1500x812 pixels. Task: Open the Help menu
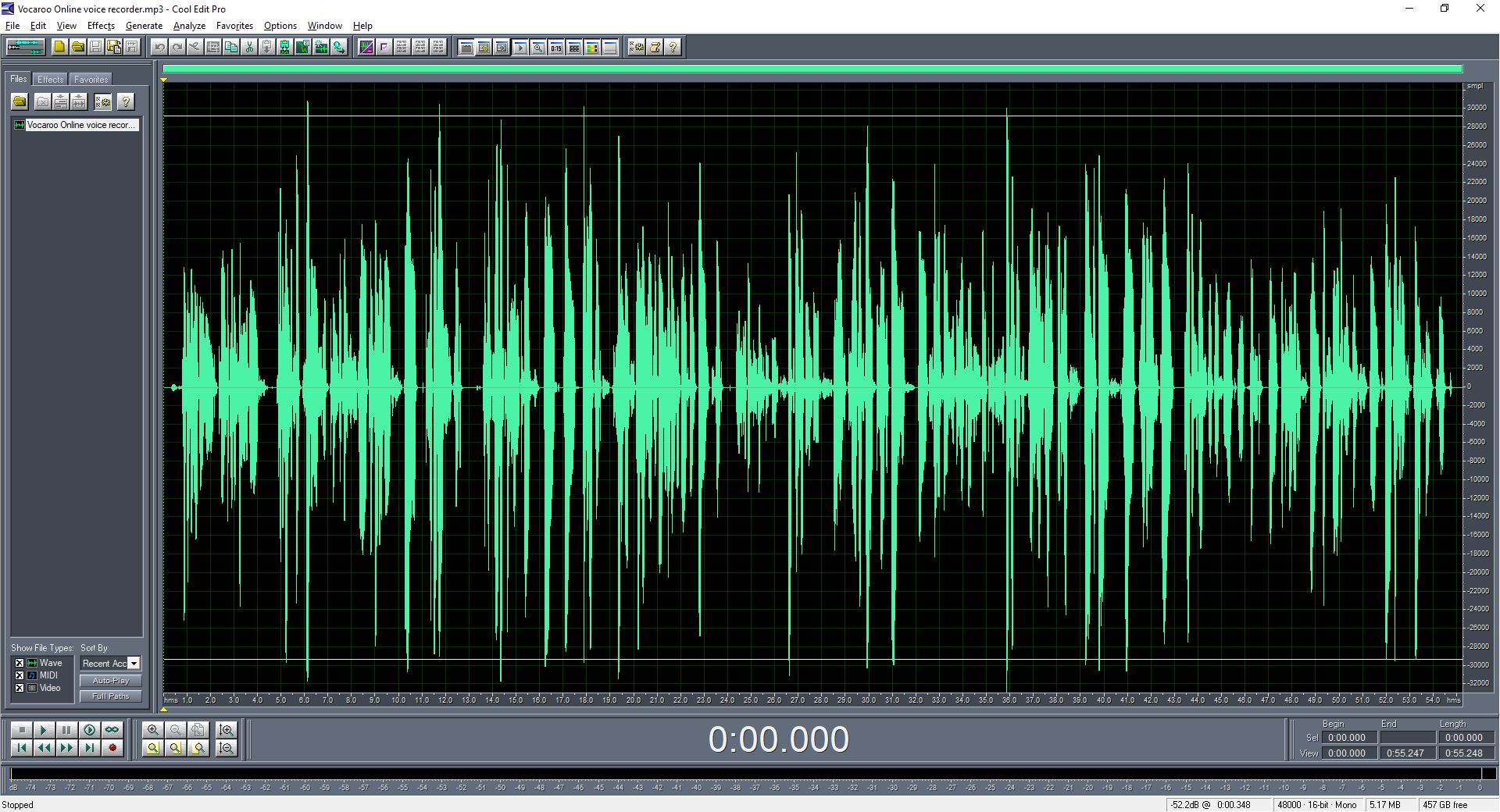362,26
